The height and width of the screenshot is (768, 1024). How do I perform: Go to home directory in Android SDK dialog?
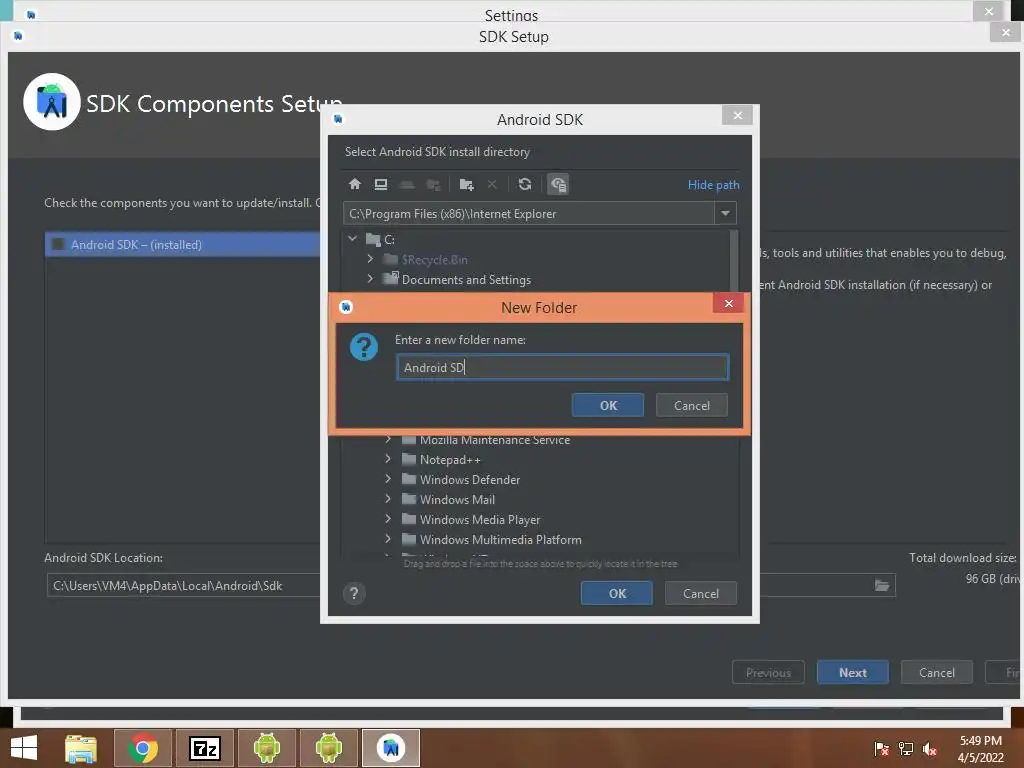pyautogui.click(x=355, y=184)
